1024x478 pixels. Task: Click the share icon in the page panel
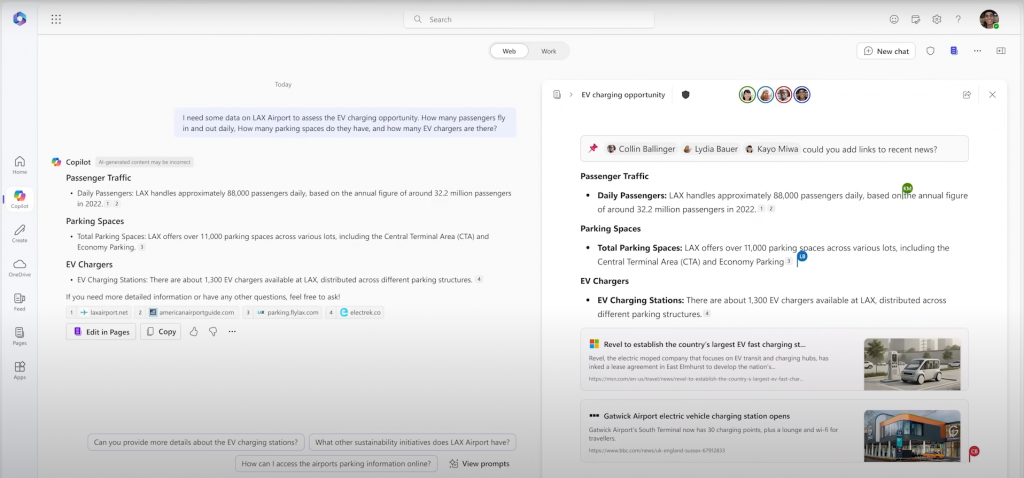[967, 95]
